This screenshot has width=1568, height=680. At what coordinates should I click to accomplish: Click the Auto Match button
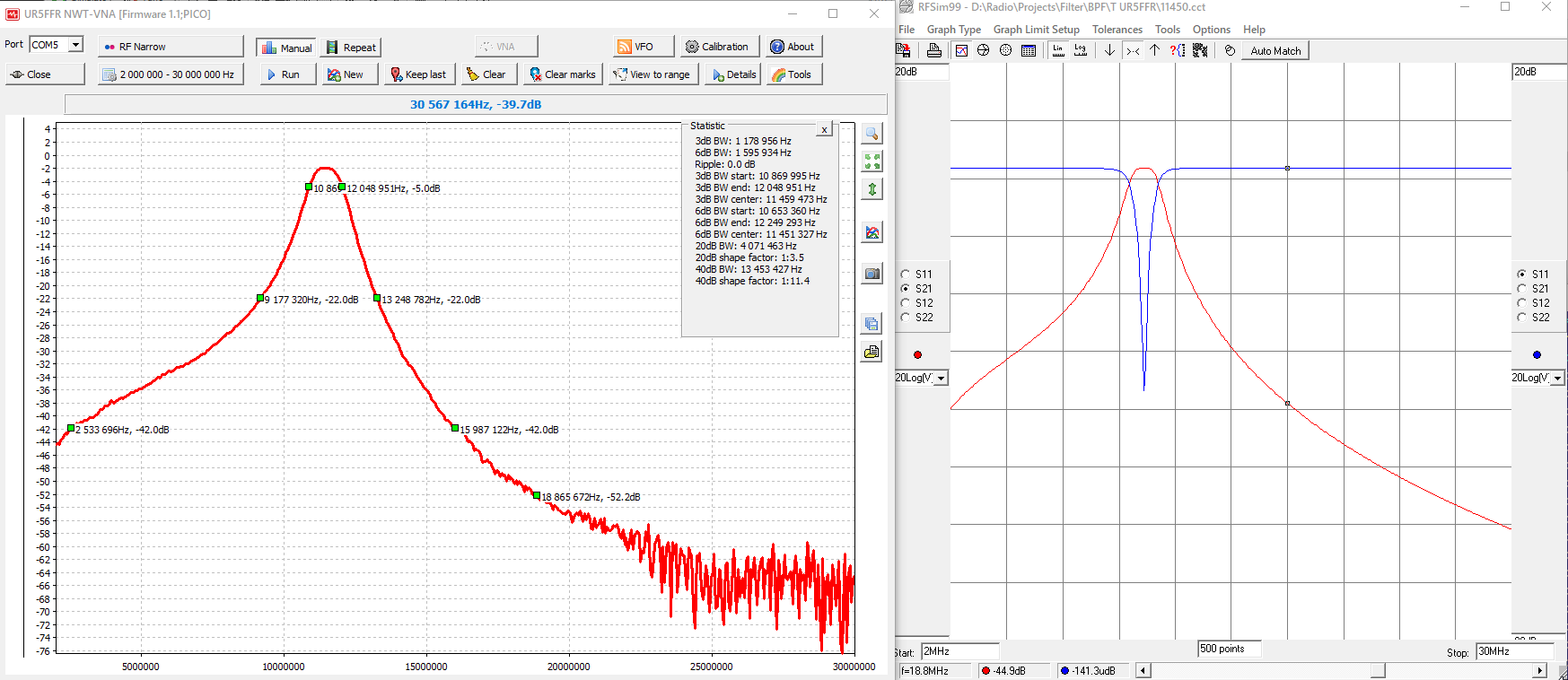tap(1275, 51)
